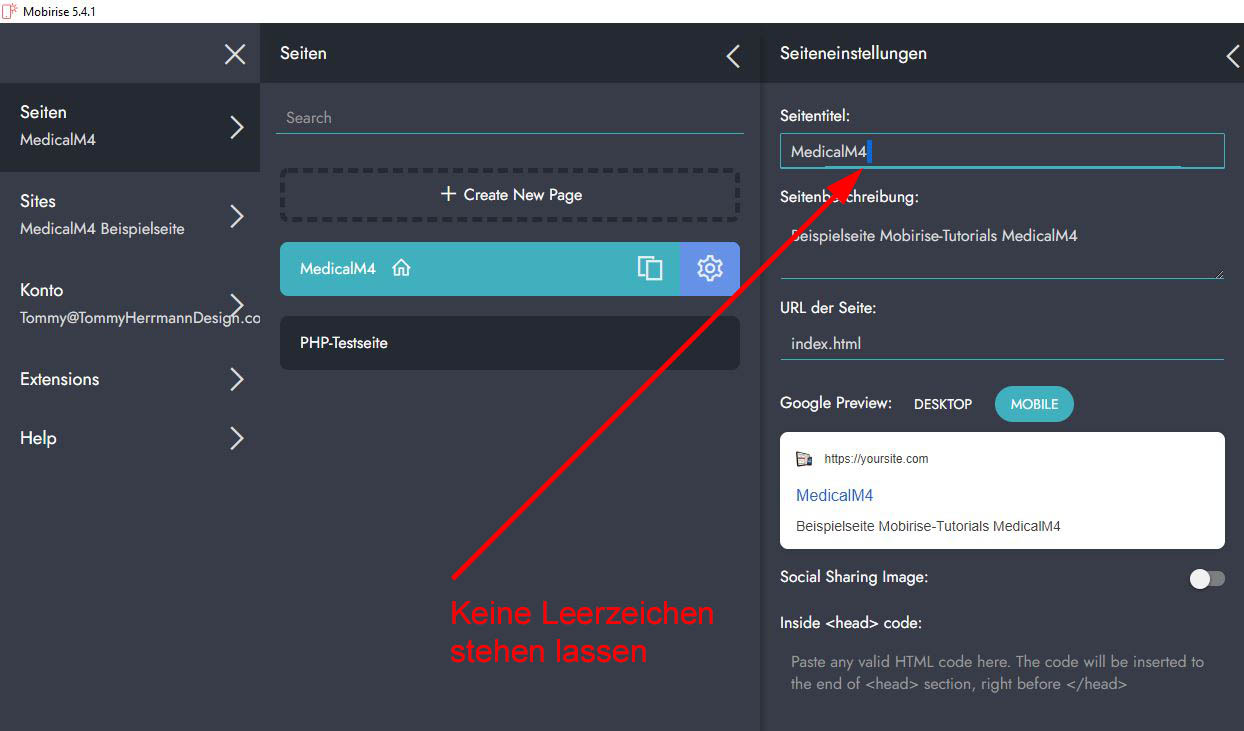Toggle the Social Sharing Image switch
This screenshot has width=1244, height=731.
click(x=1206, y=579)
